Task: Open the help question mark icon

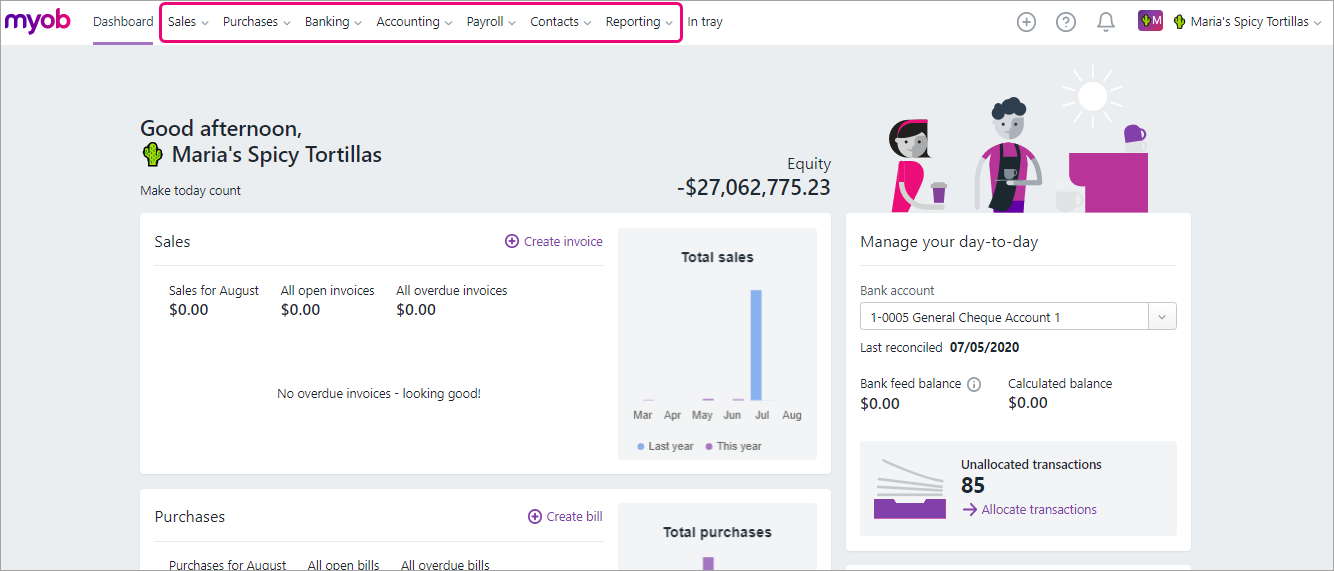Action: pyautogui.click(x=1066, y=22)
